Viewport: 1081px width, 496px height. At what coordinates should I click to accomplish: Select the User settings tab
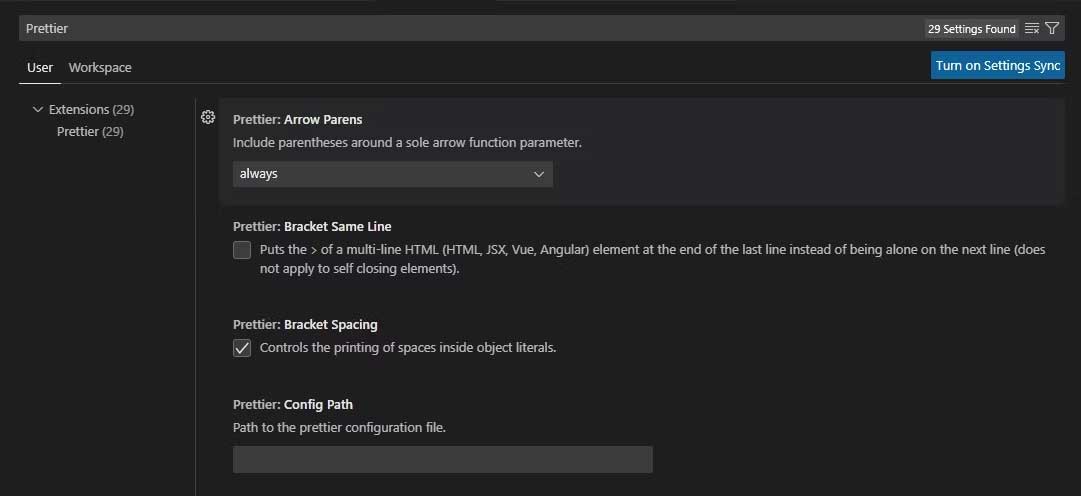40,67
